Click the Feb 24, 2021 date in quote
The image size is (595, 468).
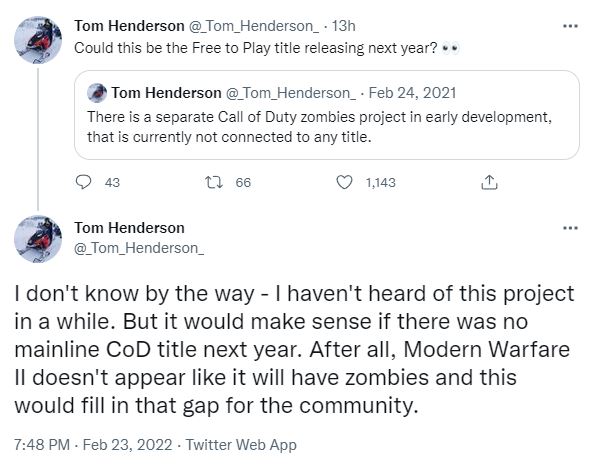[412, 93]
